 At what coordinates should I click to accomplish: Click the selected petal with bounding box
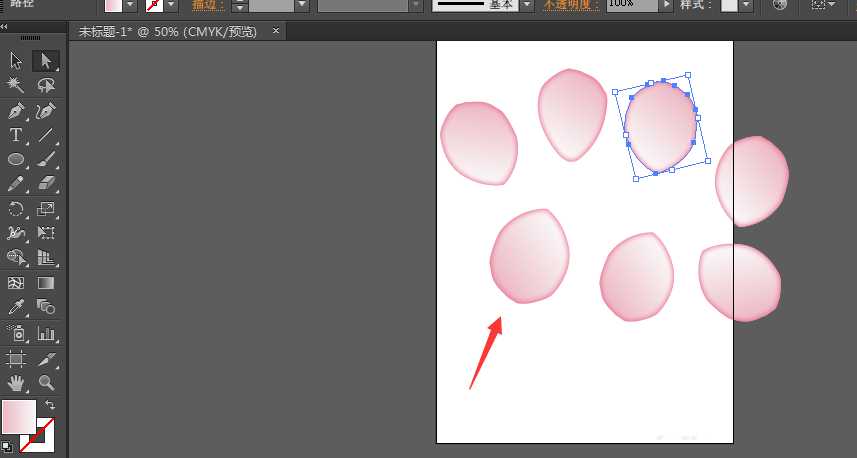660,127
